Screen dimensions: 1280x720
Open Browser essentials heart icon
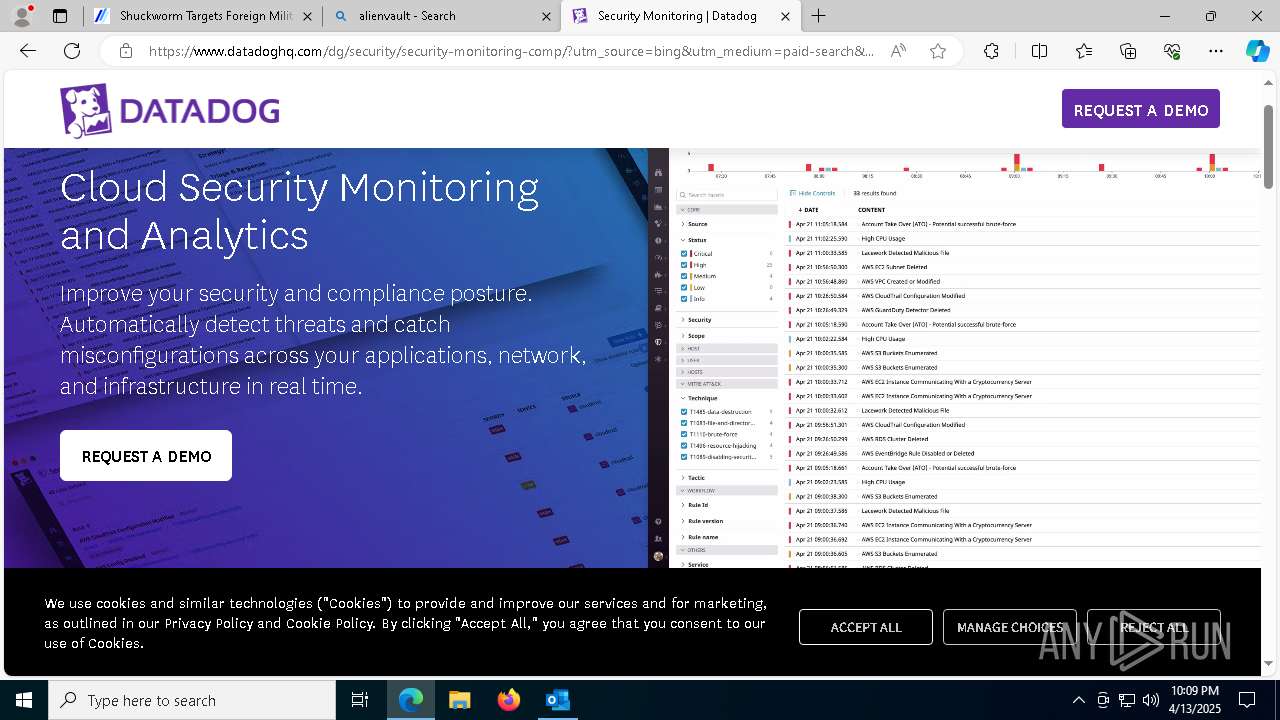coord(1172,51)
